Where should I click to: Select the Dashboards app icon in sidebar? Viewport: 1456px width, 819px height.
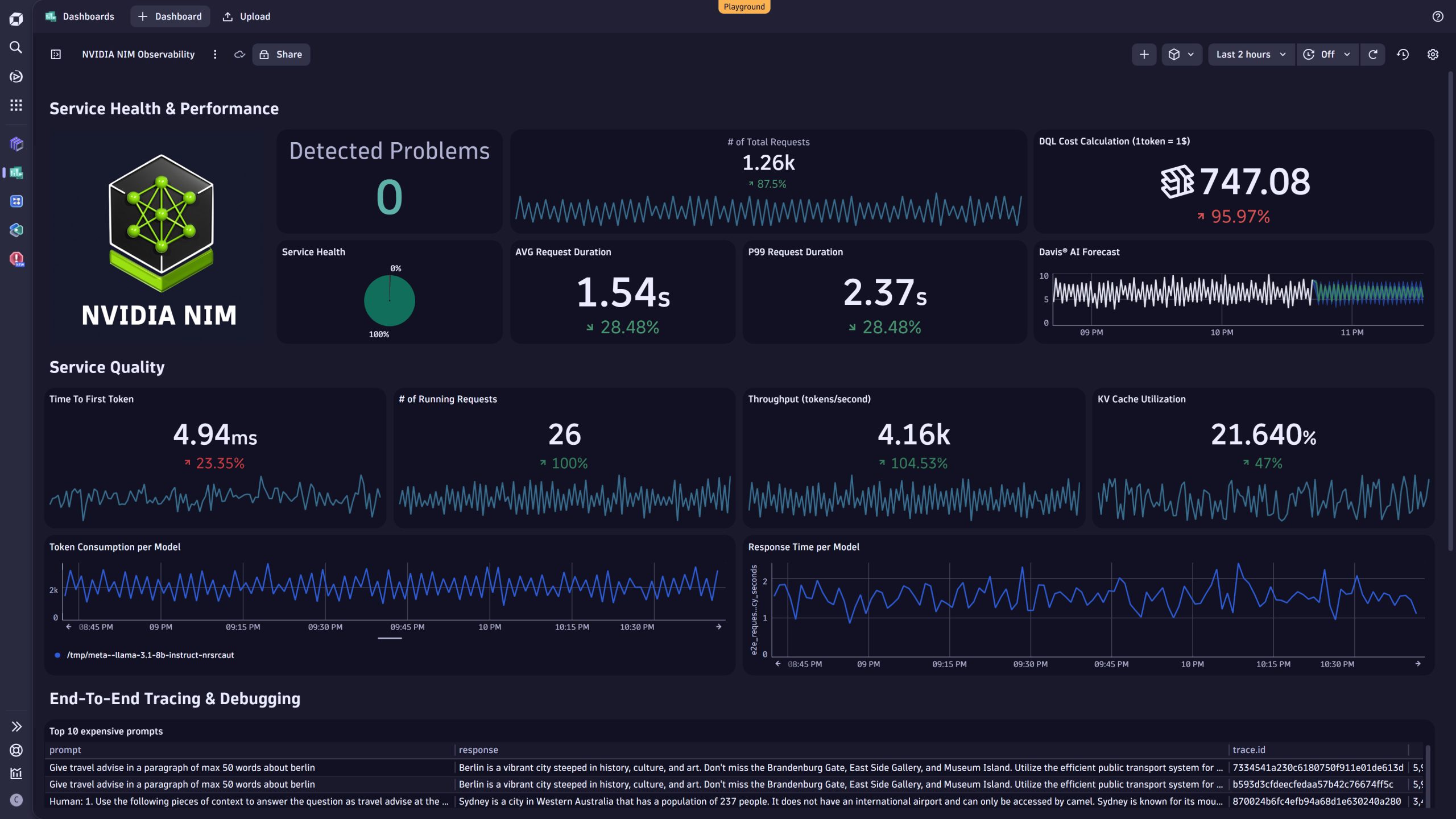point(16,173)
